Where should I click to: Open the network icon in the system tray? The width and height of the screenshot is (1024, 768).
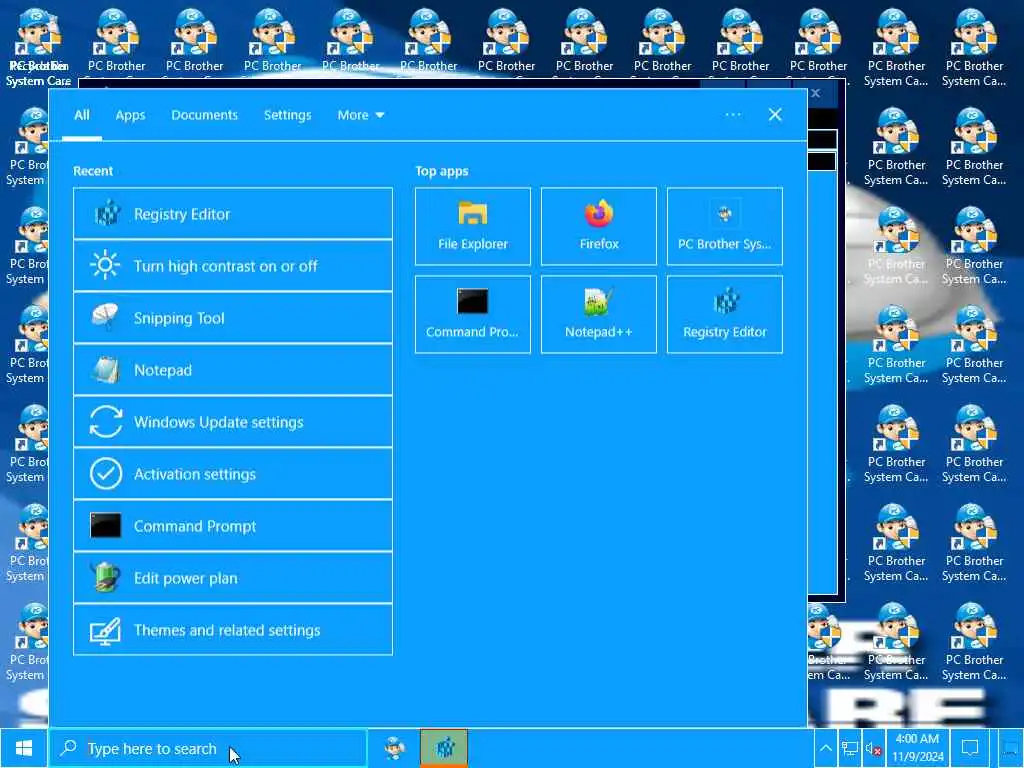(850, 748)
